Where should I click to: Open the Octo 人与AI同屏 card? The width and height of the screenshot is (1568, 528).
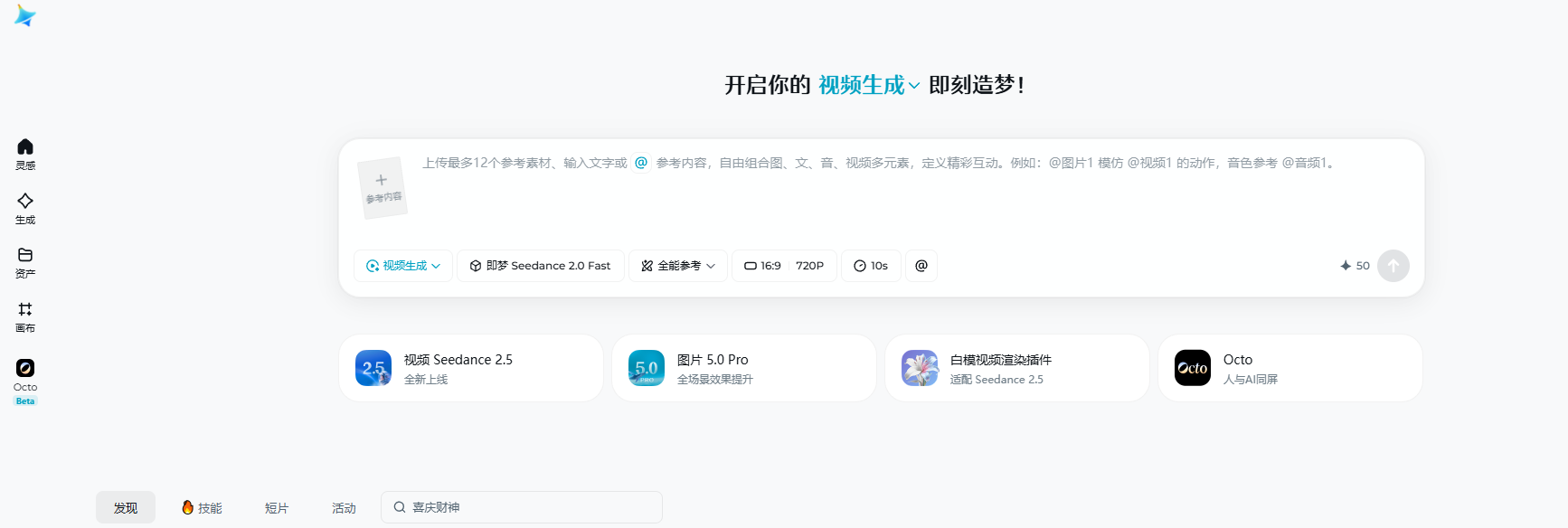click(1290, 368)
